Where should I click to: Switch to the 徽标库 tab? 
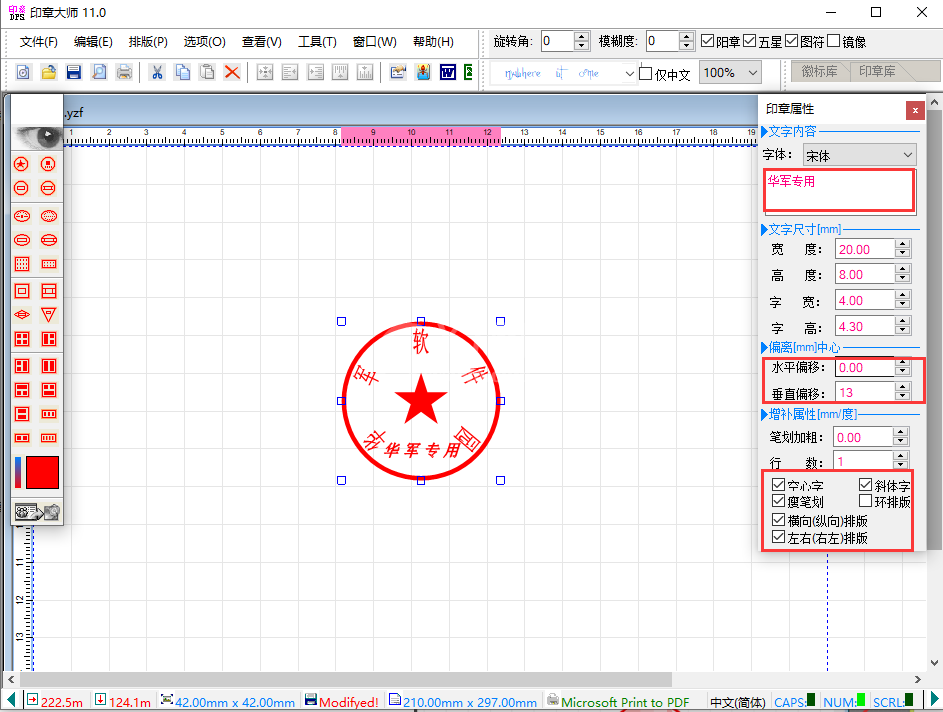819,71
